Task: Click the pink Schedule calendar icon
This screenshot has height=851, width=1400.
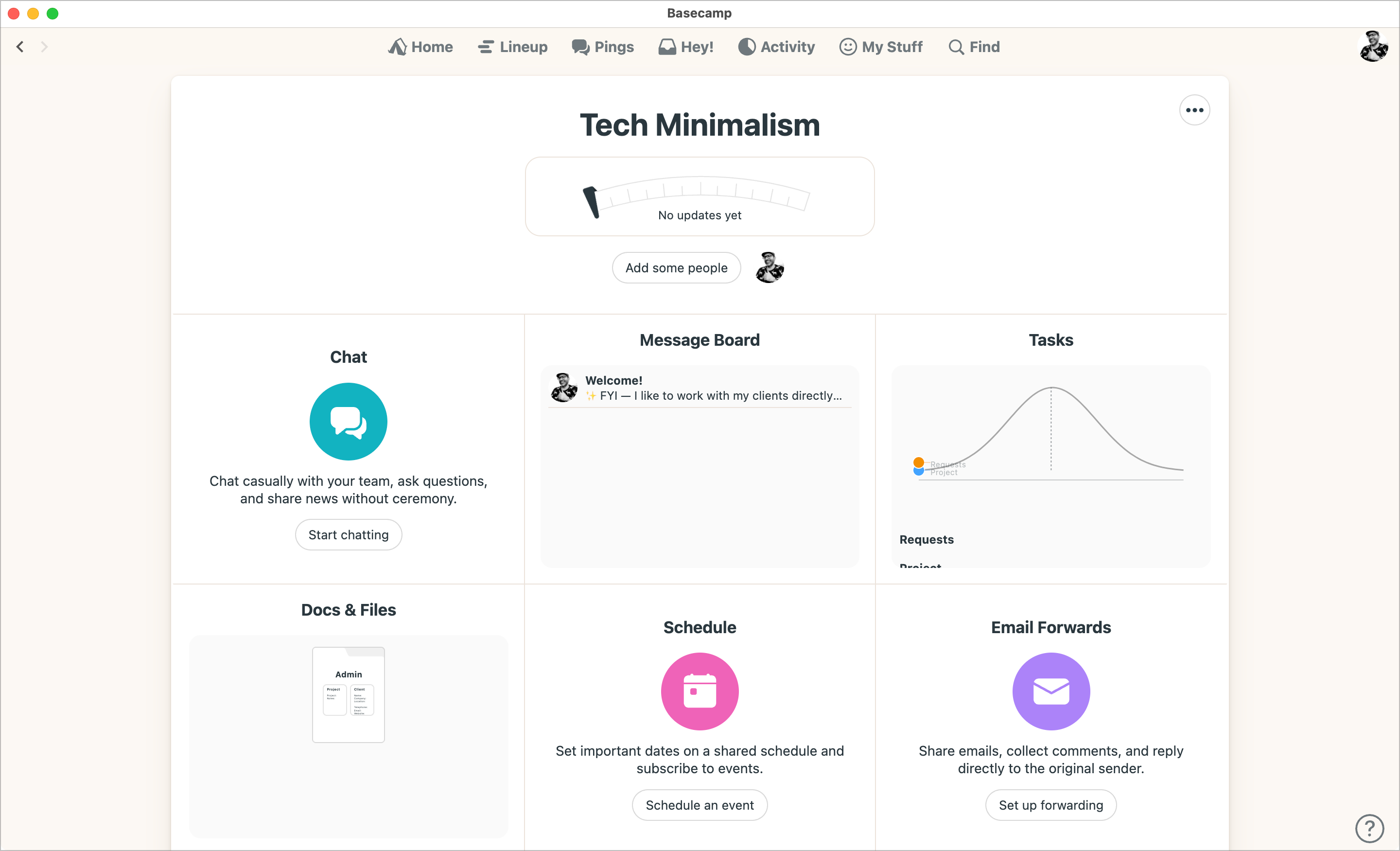Action: pos(699,691)
